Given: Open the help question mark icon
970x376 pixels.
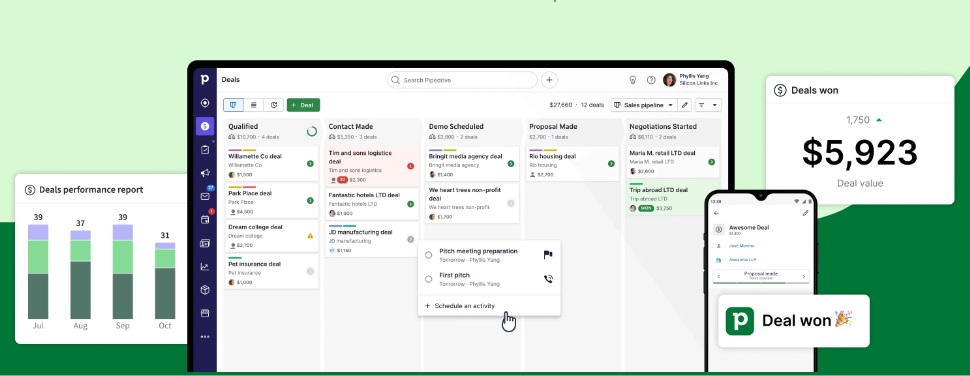Looking at the screenshot, I should 651,80.
